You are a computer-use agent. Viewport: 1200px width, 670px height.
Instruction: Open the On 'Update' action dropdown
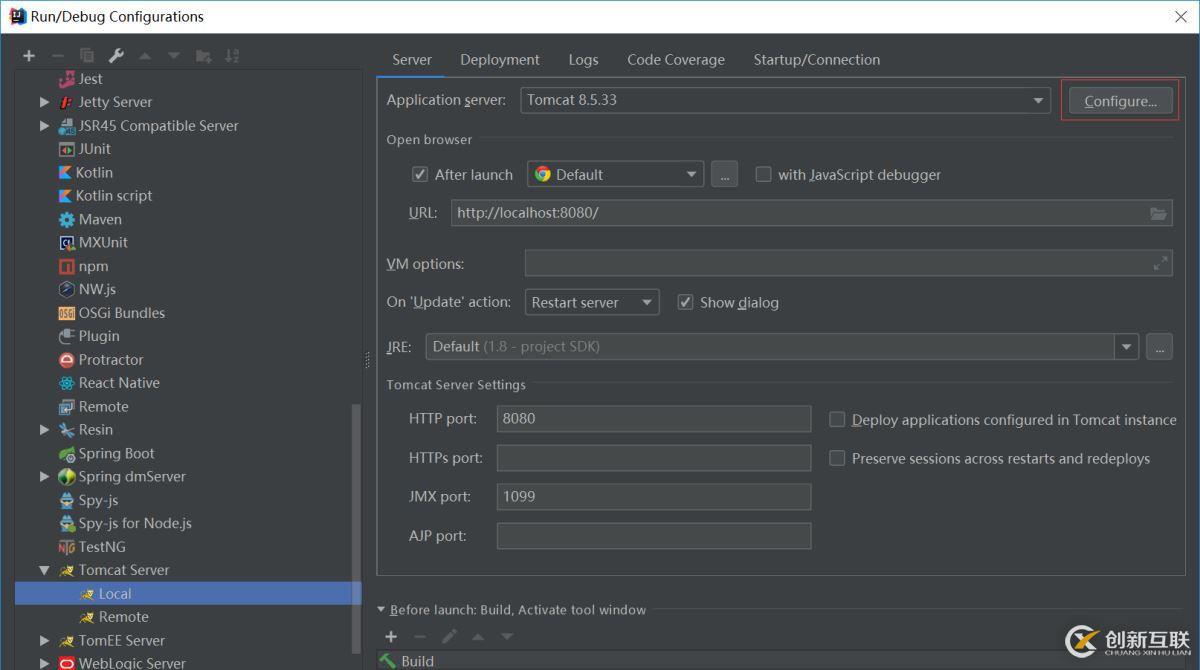point(646,302)
